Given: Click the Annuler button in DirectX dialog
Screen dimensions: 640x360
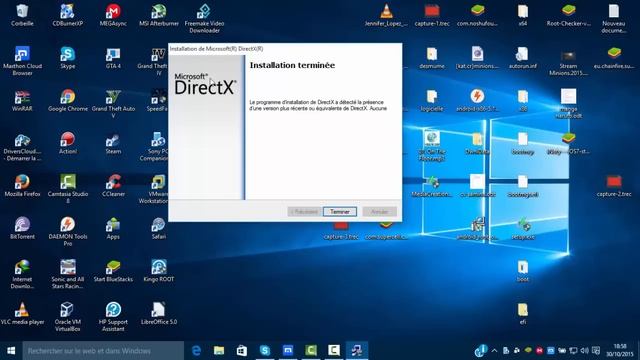Looking at the screenshot, I should tap(379, 211).
